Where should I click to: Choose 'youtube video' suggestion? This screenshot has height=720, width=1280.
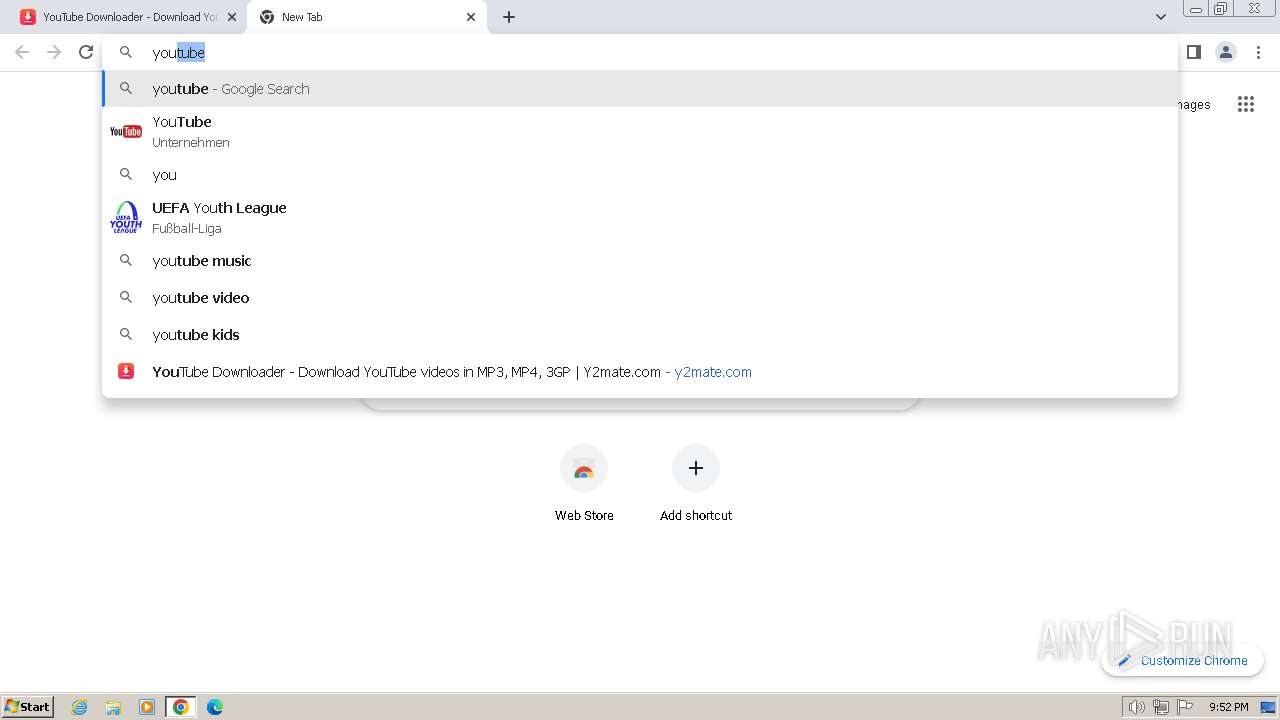coord(640,298)
